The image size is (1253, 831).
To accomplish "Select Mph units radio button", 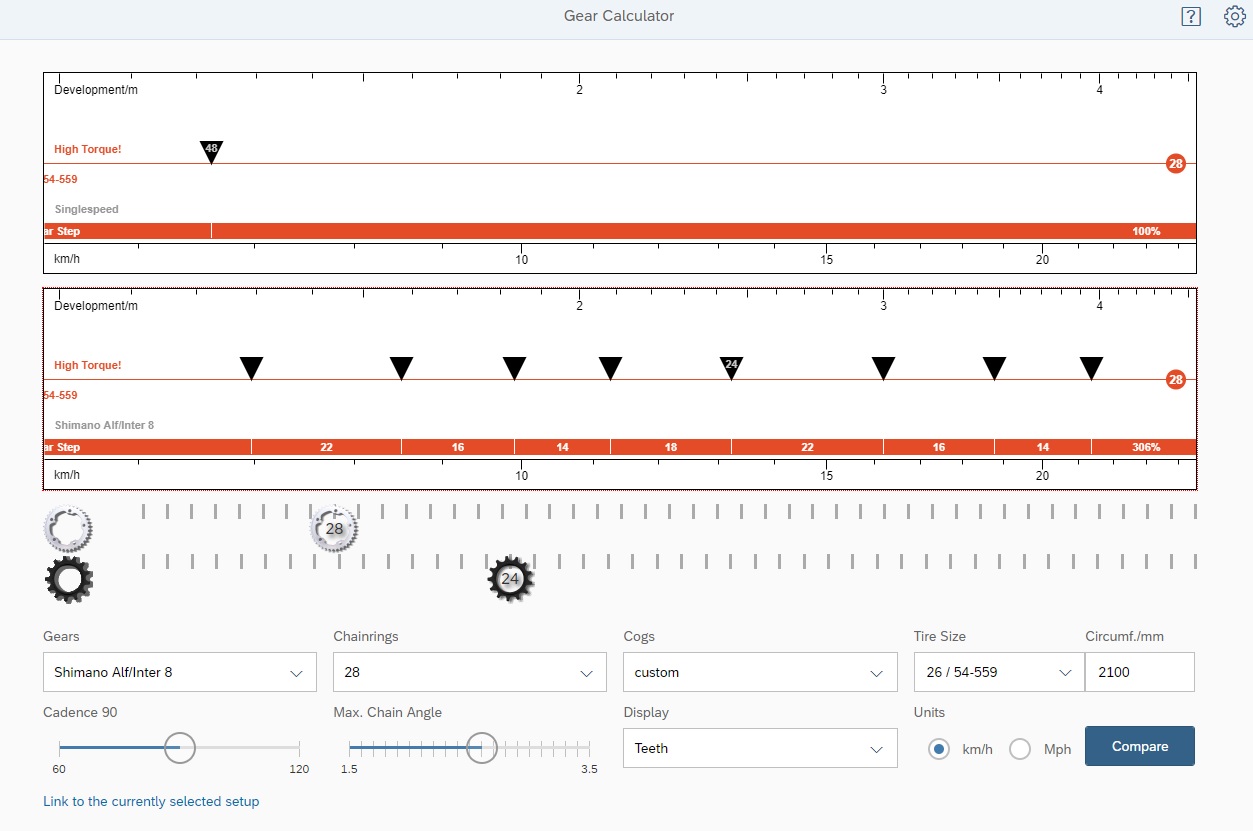I will coord(1019,749).
